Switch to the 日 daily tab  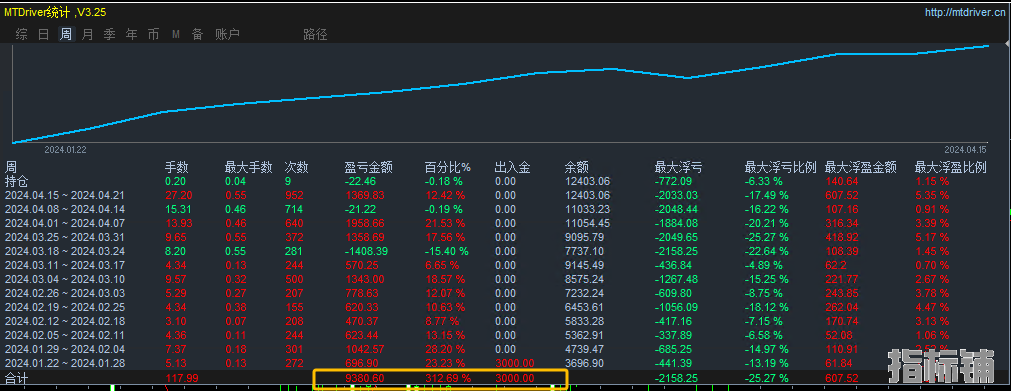tap(43, 35)
